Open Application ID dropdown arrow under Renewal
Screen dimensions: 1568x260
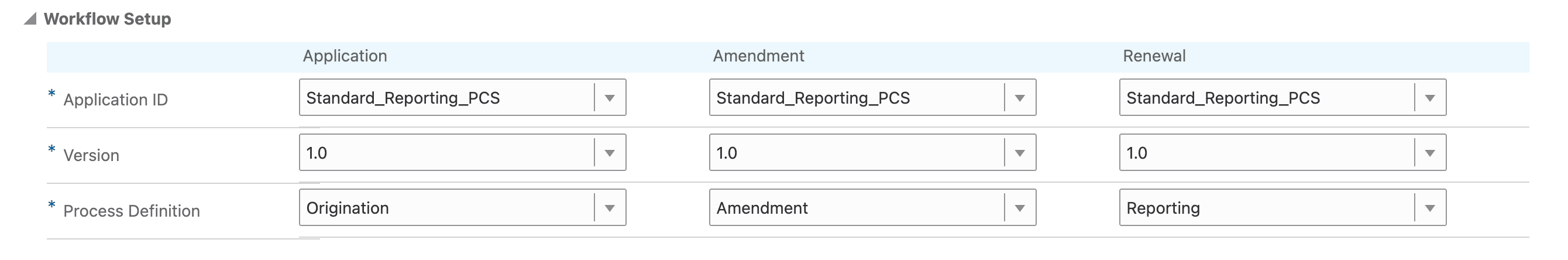pos(1430,97)
